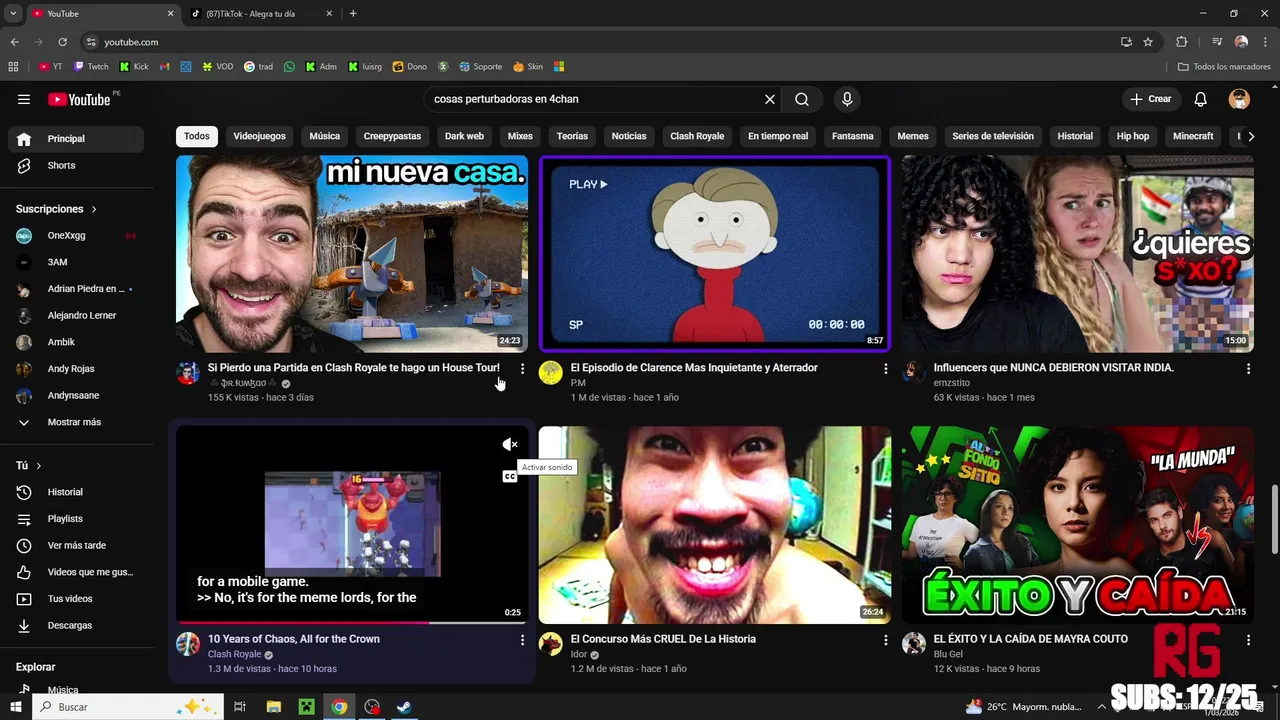Open options for the MAYRA COUTO video
This screenshot has width=1280, height=720.
(1248, 640)
